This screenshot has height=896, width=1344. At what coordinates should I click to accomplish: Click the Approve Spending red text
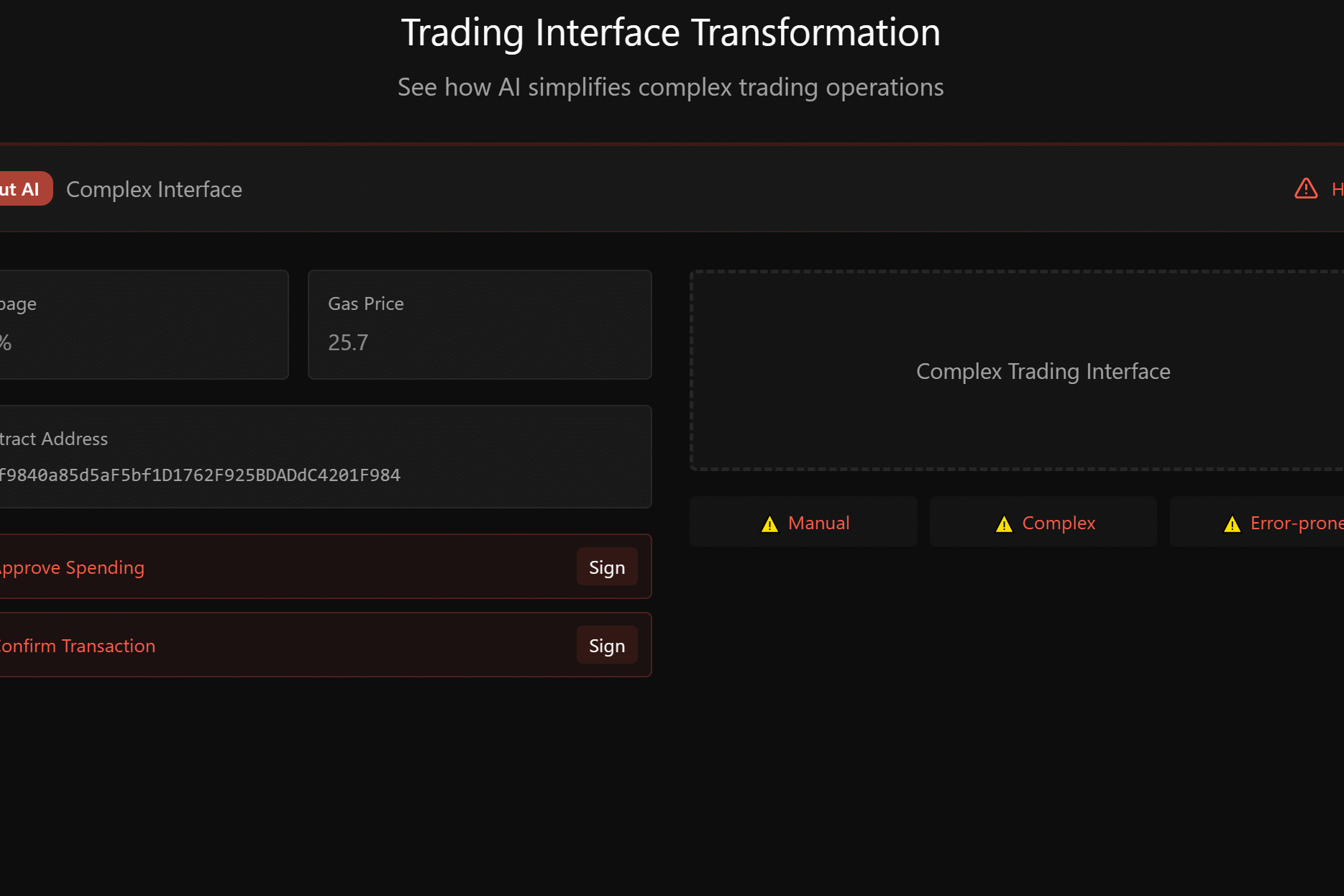pos(72,567)
